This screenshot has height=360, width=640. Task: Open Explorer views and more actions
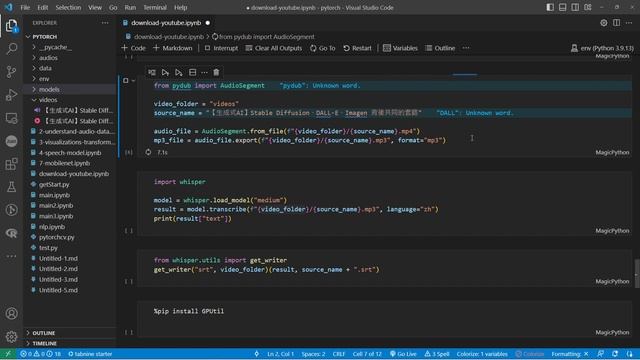[x=105, y=23]
